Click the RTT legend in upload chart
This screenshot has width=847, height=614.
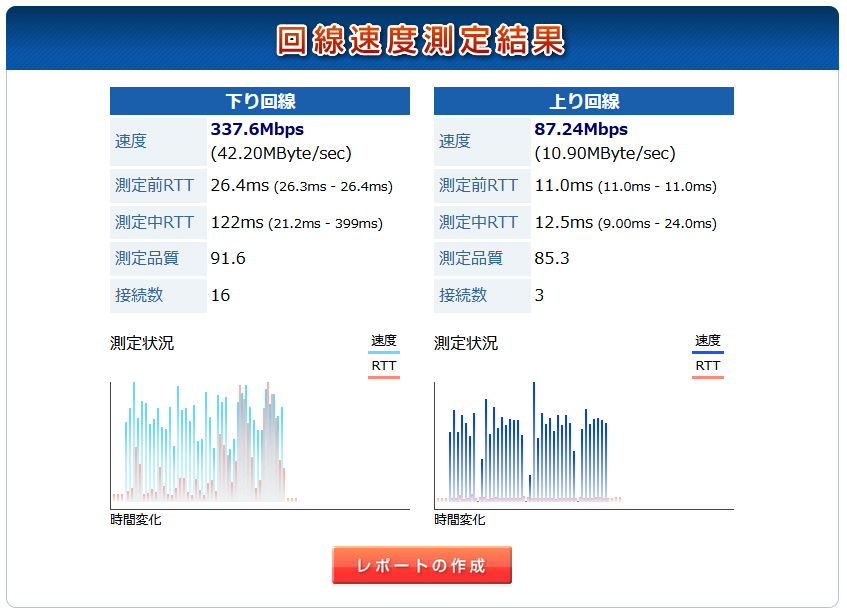708,367
